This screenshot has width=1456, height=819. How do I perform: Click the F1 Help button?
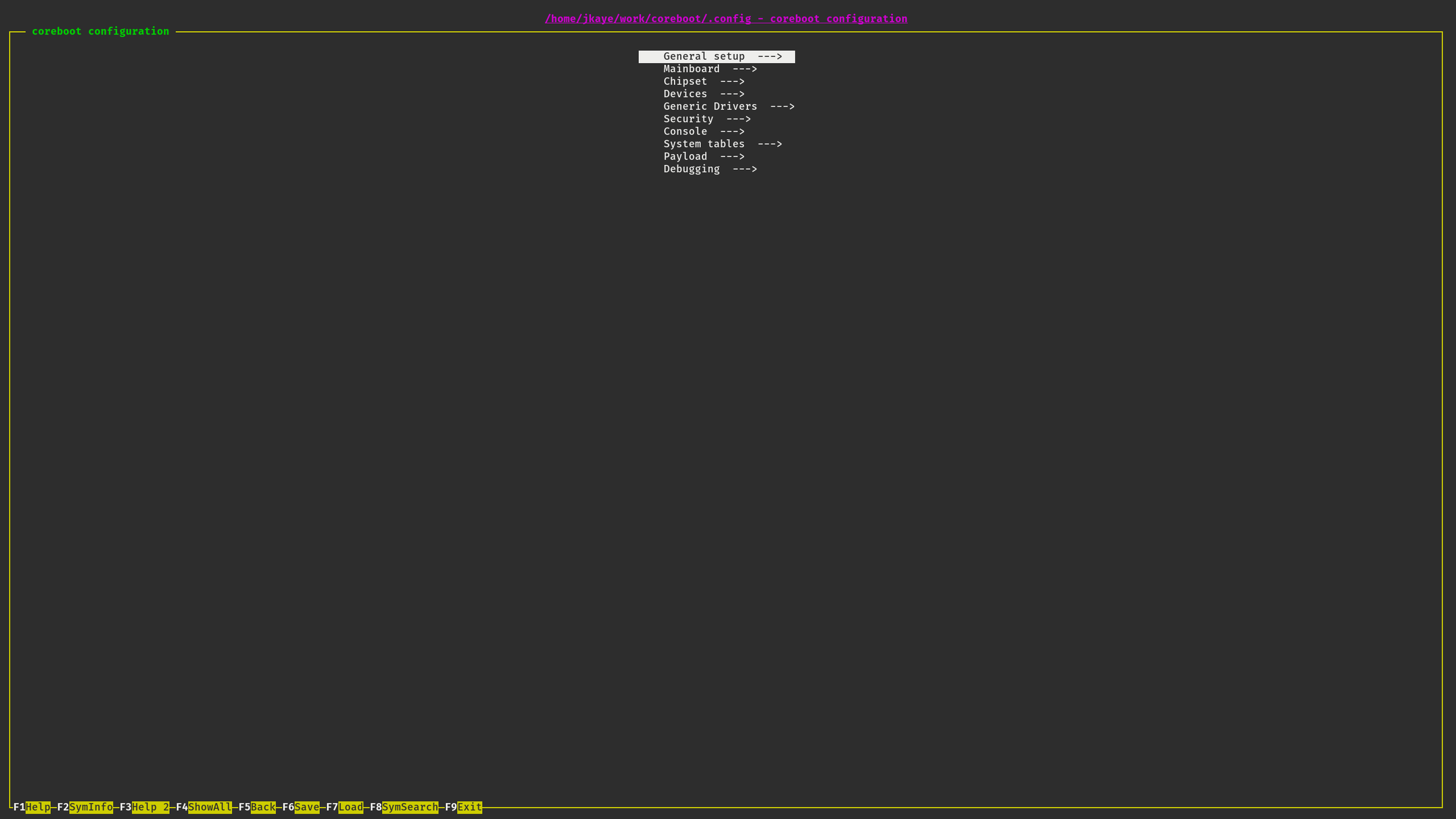pyautogui.click(x=32, y=807)
